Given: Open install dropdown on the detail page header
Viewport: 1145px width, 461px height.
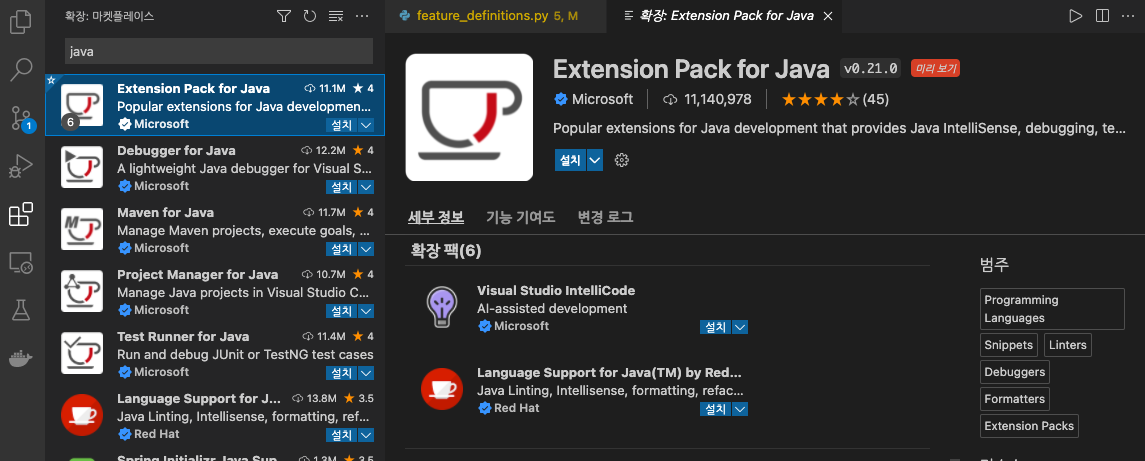Looking at the screenshot, I should coord(595,159).
